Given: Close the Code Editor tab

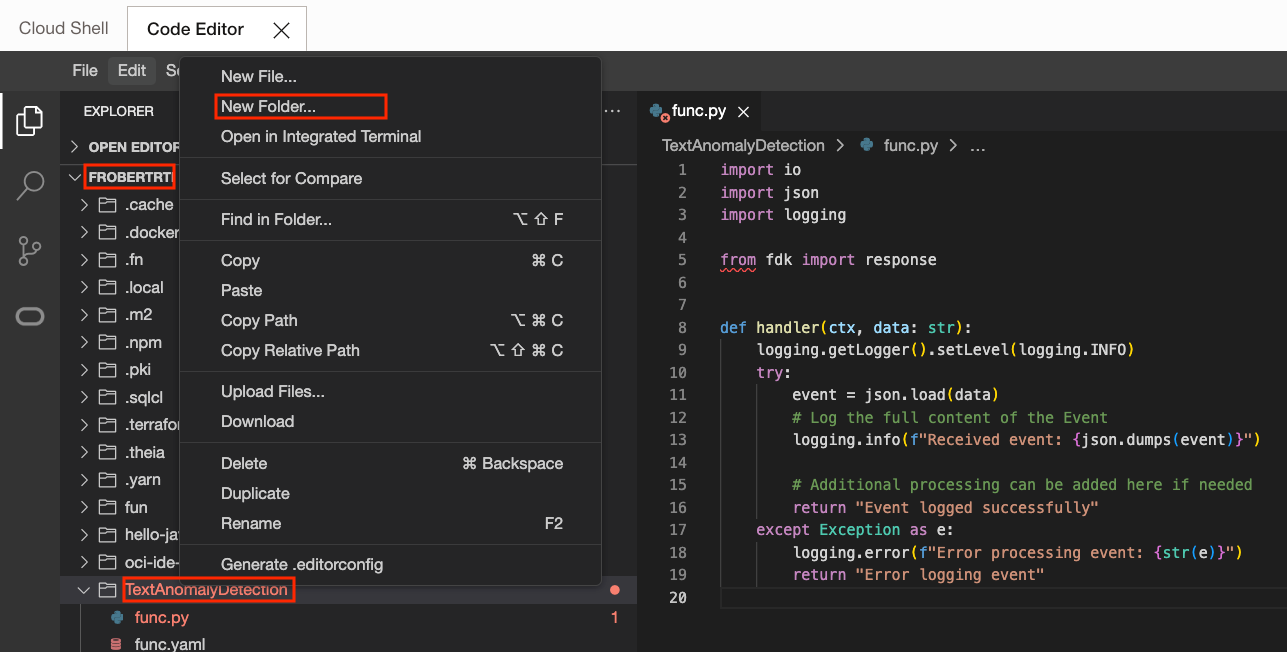Looking at the screenshot, I should point(281,30).
